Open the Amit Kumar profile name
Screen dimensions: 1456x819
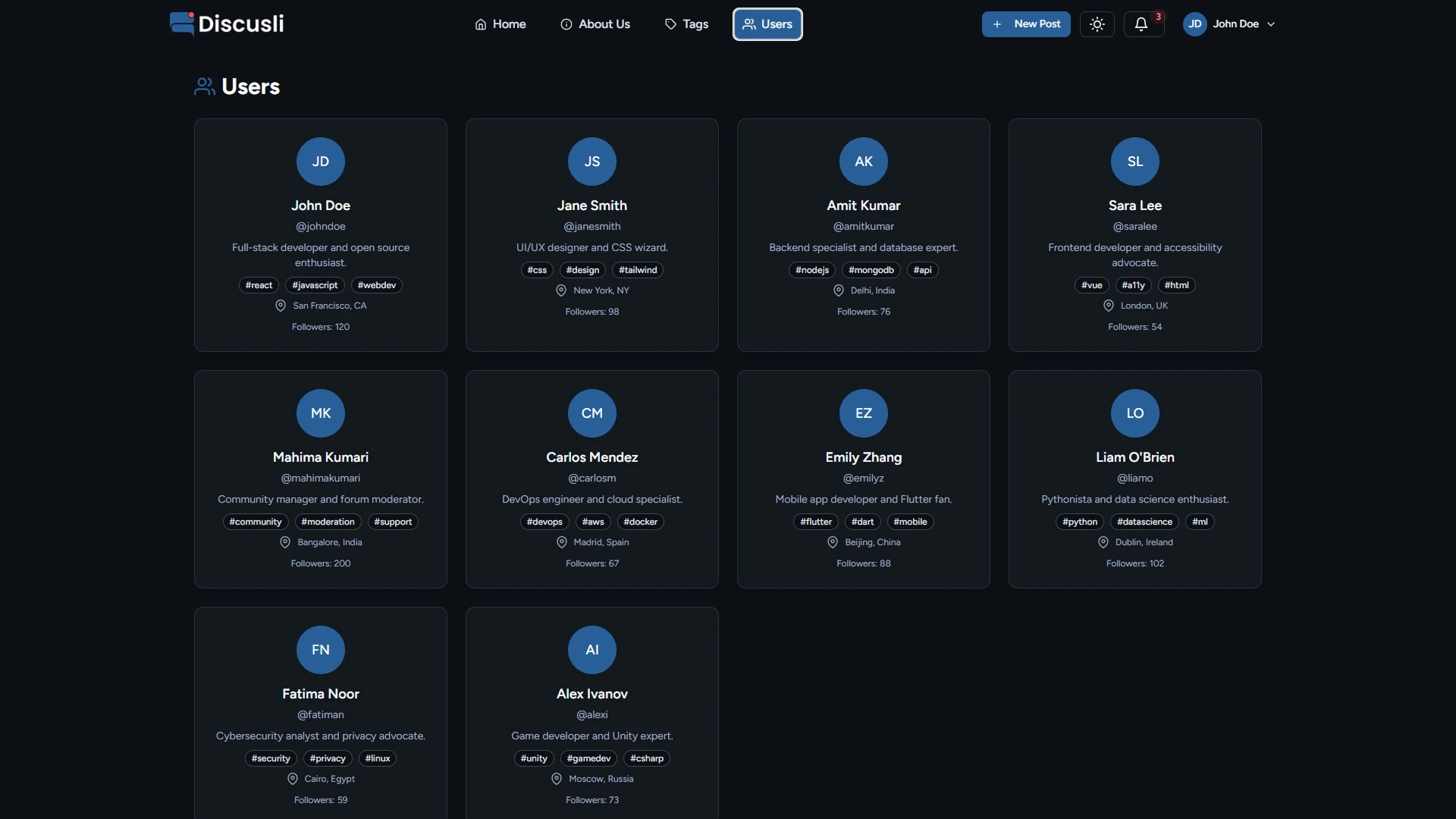[864, 206]
